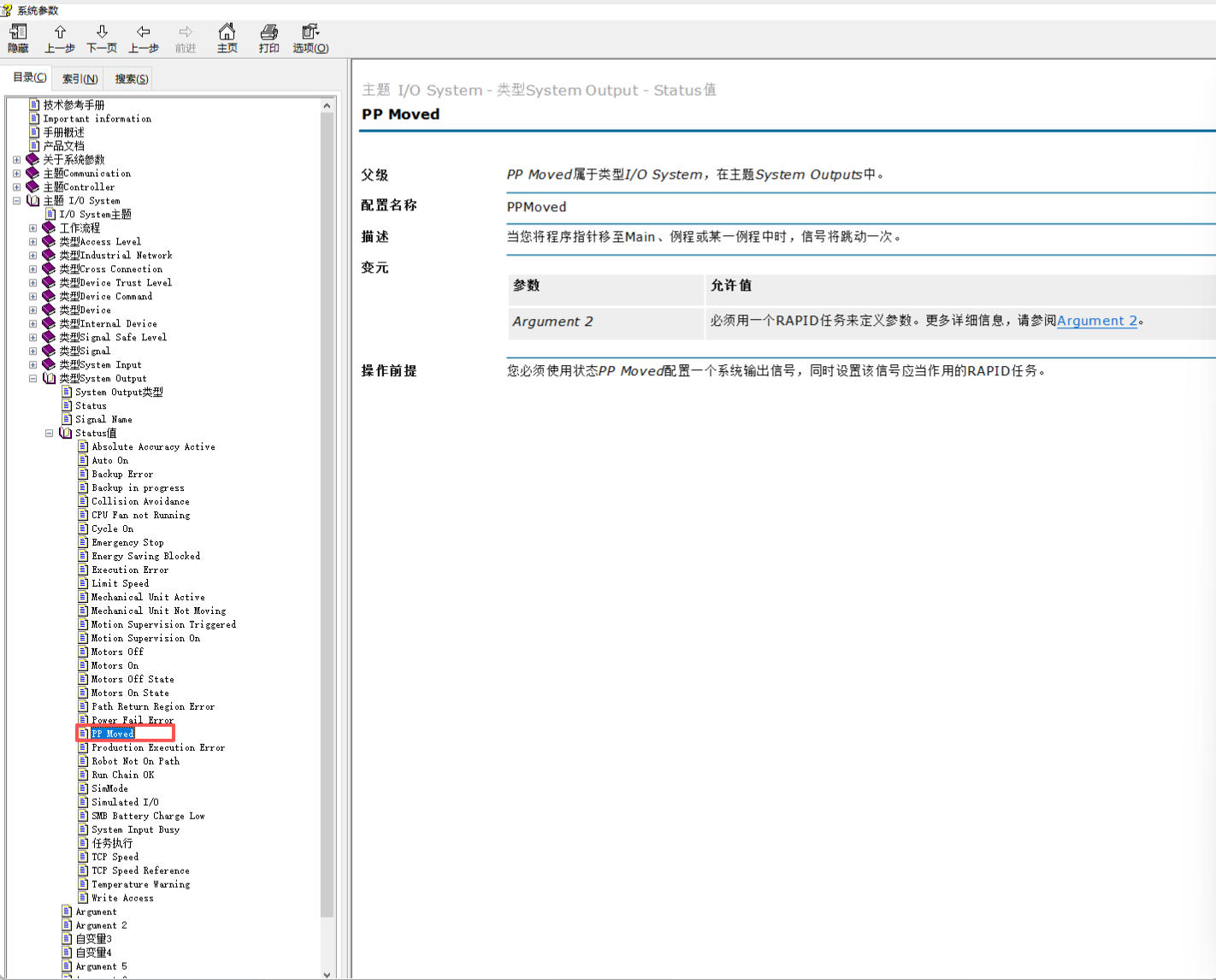1216x980 pixels.
Task: Click the left-arrow back toolbar icon
Action: pos(143,32)
